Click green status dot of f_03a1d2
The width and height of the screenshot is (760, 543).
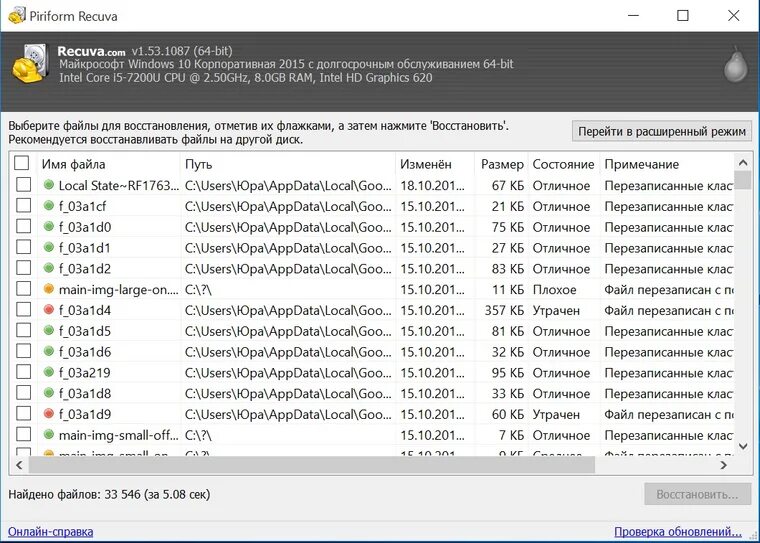(x=48, y=268)
